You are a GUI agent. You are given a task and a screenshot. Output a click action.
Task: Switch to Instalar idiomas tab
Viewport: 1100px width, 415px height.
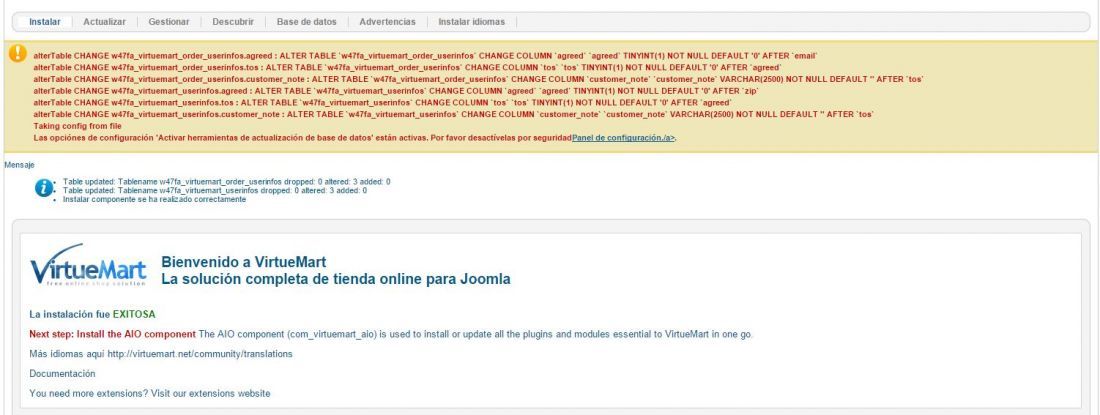[x=471, y=22]
